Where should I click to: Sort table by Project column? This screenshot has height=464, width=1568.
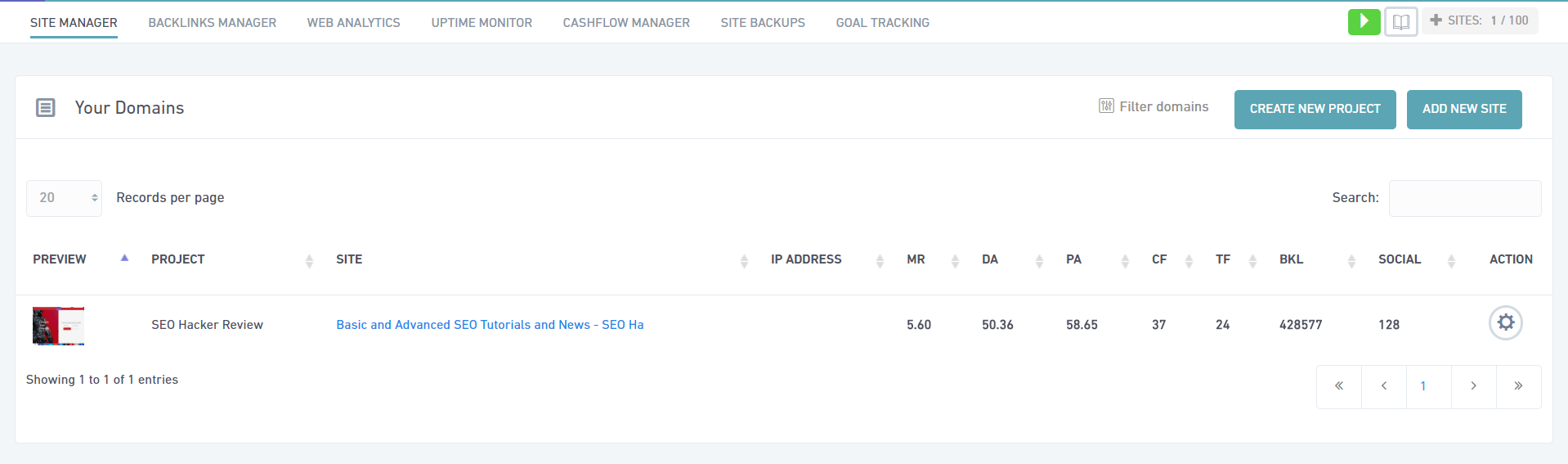(x=178, y=259)
